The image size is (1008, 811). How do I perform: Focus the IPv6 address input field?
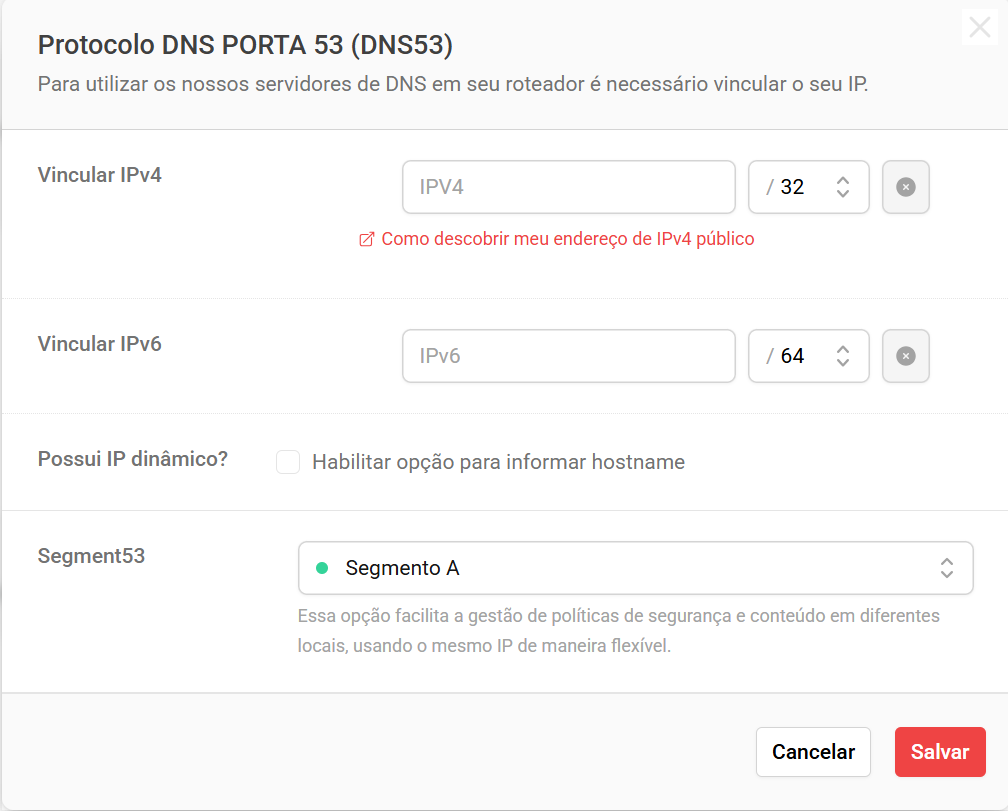click(x=568, y=356)
